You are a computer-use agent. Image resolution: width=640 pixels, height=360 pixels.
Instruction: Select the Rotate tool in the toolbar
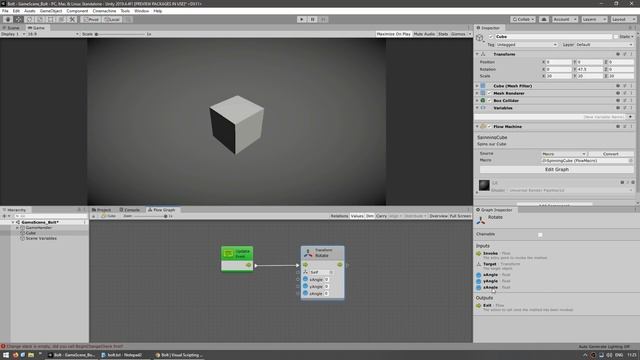pyautogui.click(x=29, y=19)
